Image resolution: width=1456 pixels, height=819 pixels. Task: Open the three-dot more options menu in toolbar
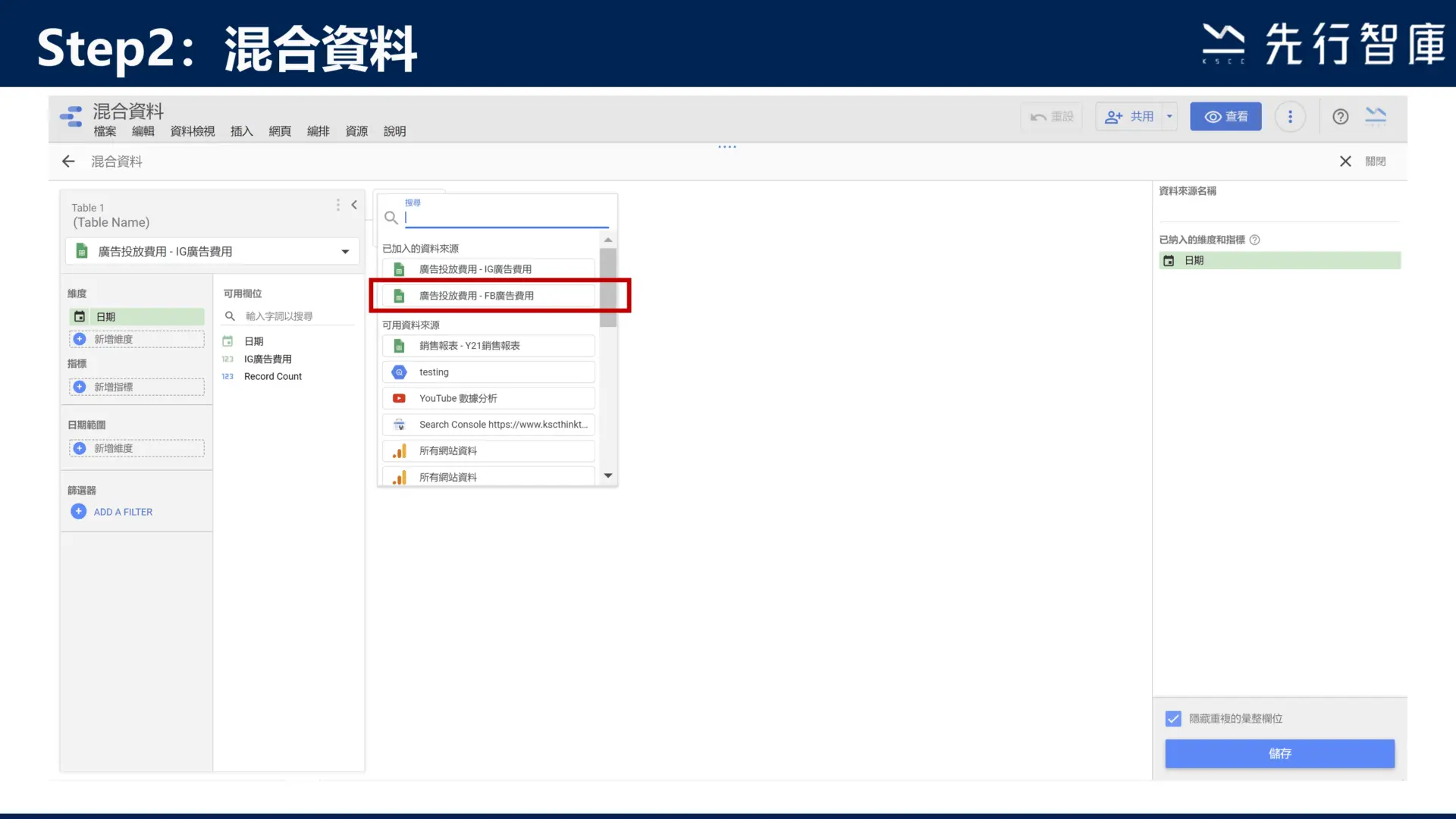click(x=1290, y=117)
